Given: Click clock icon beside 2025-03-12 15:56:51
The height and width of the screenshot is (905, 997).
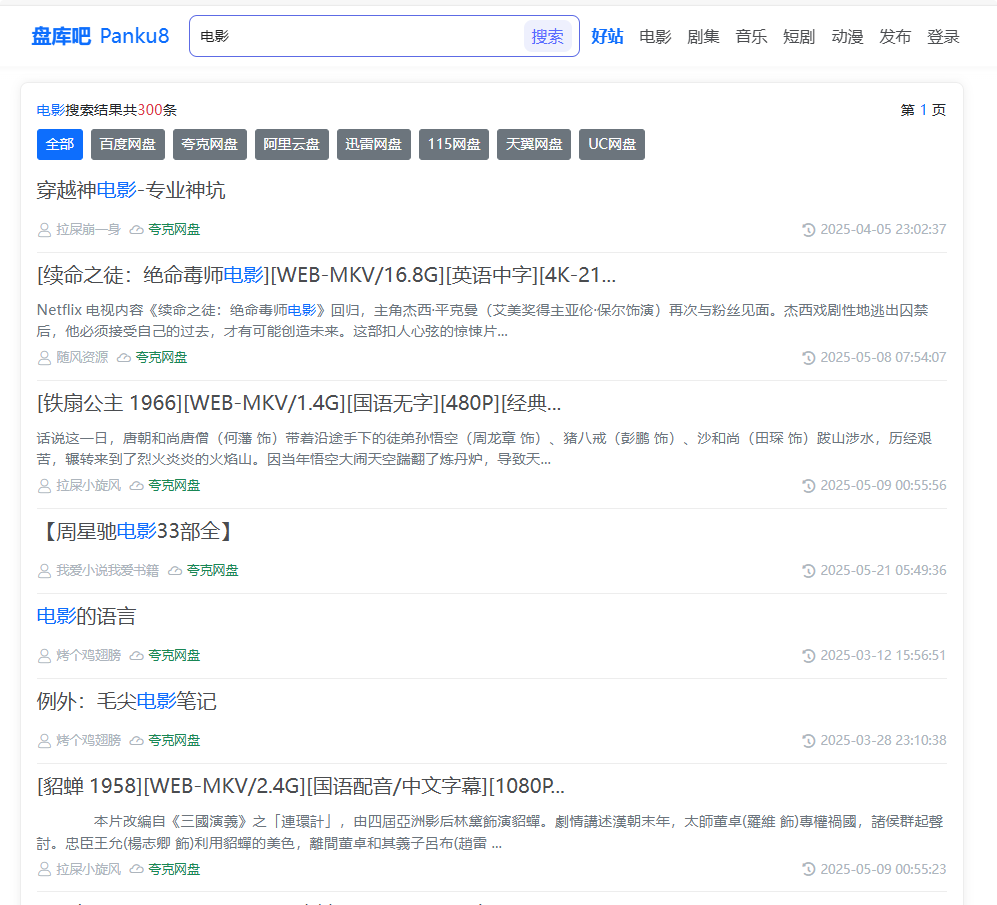Looking at the screenshot, I should [809, 656].
